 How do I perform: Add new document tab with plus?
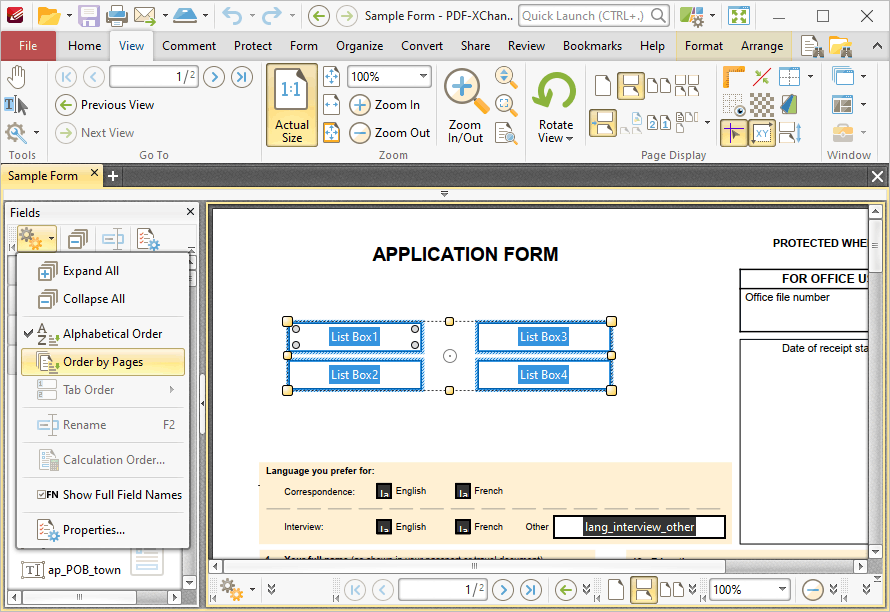coord(113,176)
